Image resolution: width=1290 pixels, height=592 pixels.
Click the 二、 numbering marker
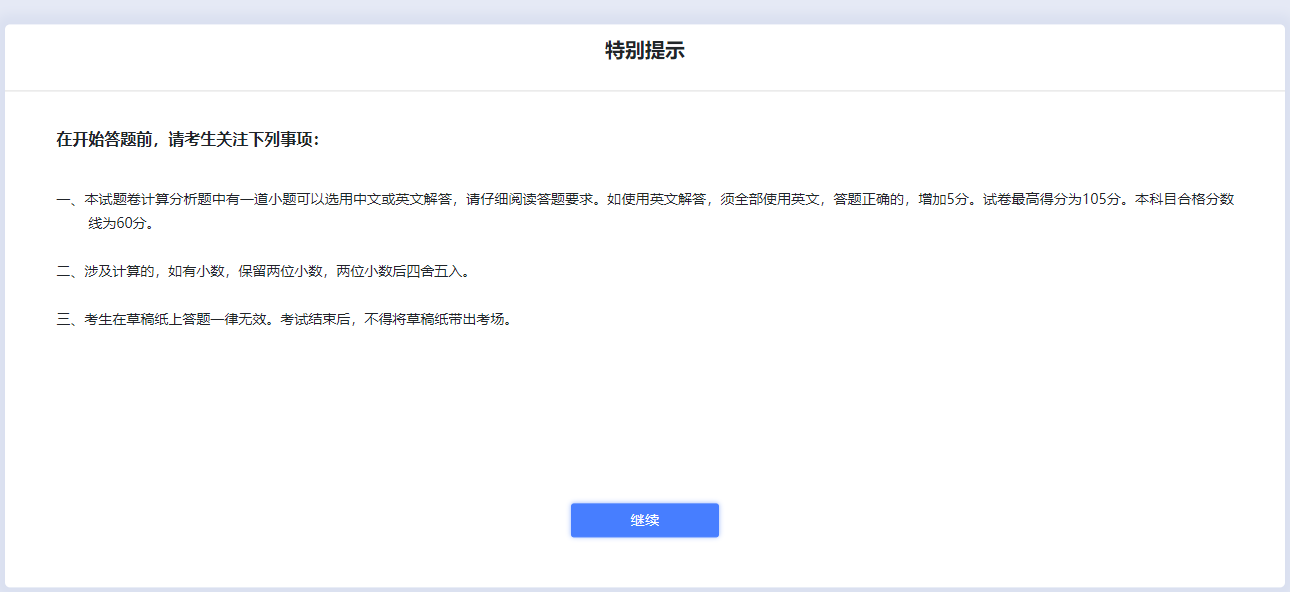click(x=70, y=271)
